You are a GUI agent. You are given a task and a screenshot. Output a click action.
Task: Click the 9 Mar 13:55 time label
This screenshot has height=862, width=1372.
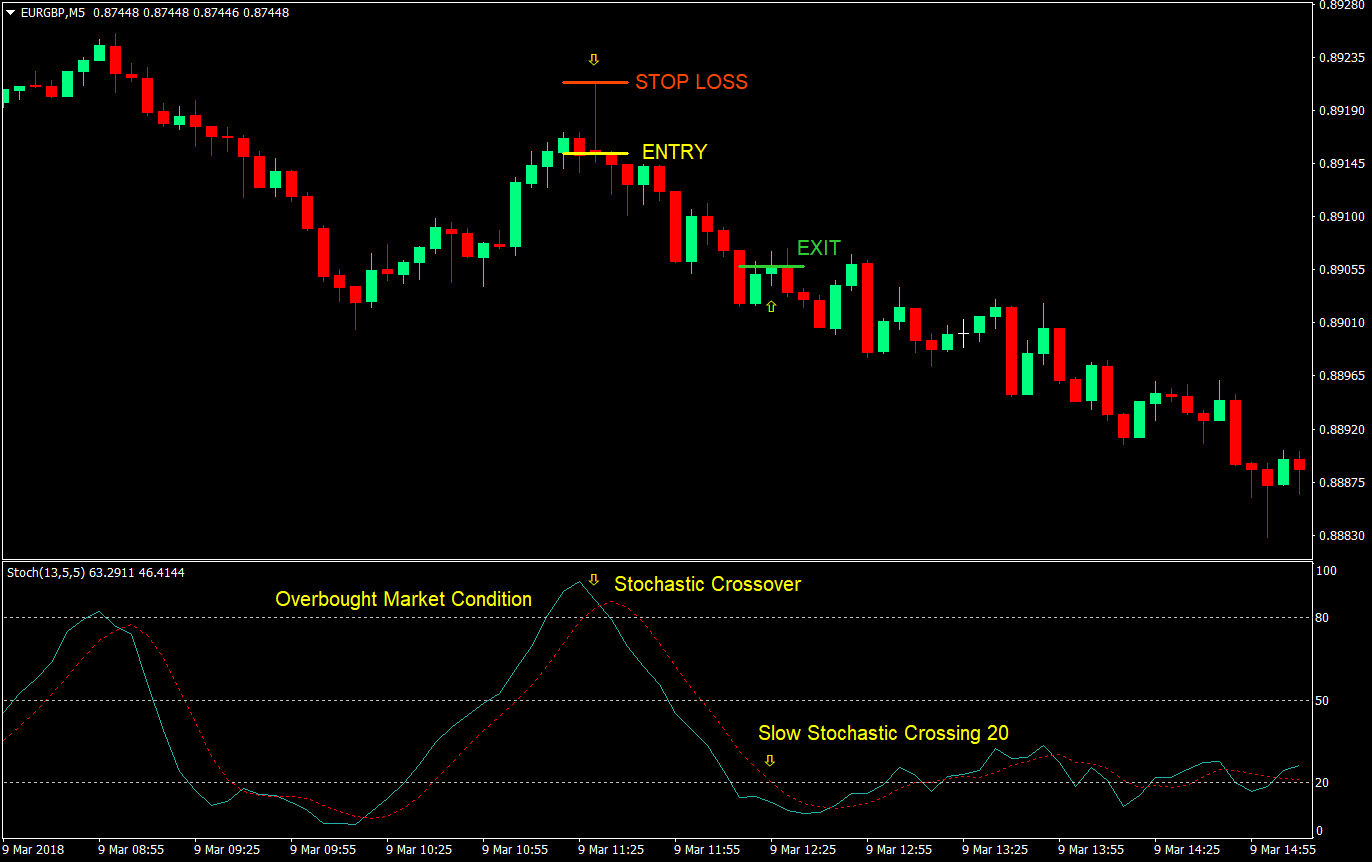1091,849
